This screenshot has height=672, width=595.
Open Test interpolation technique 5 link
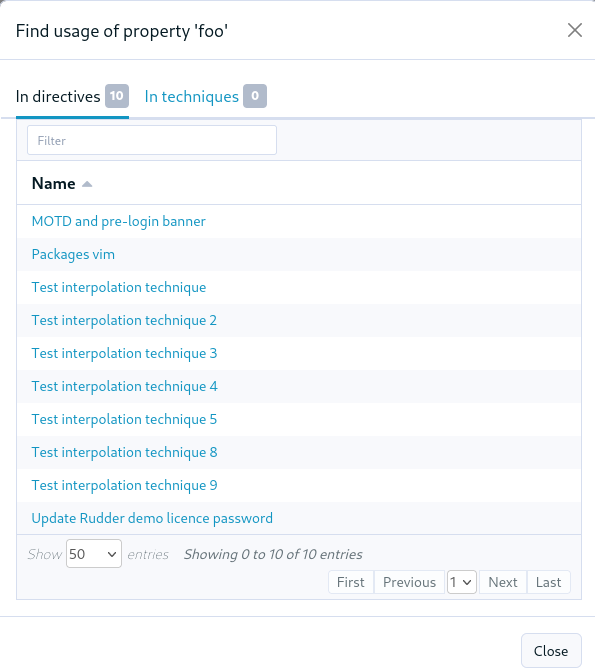(x=124, y=419)
